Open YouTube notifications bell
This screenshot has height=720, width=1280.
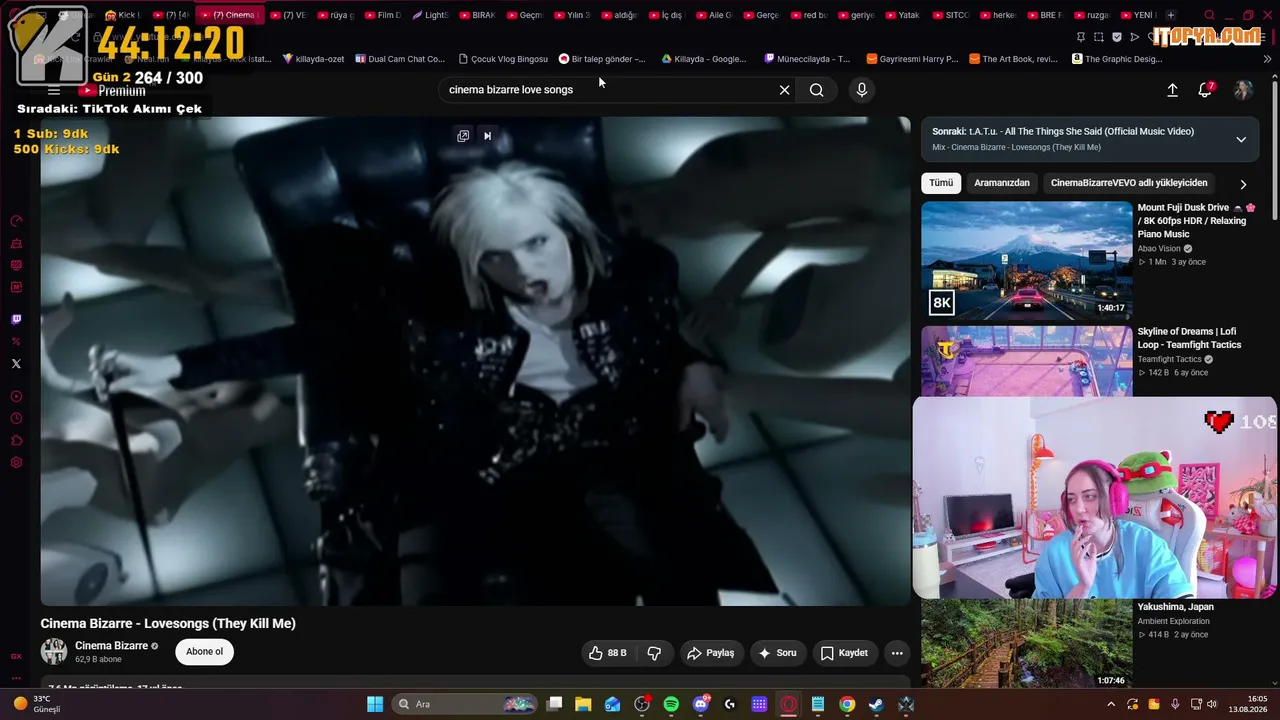point(1206,89)
